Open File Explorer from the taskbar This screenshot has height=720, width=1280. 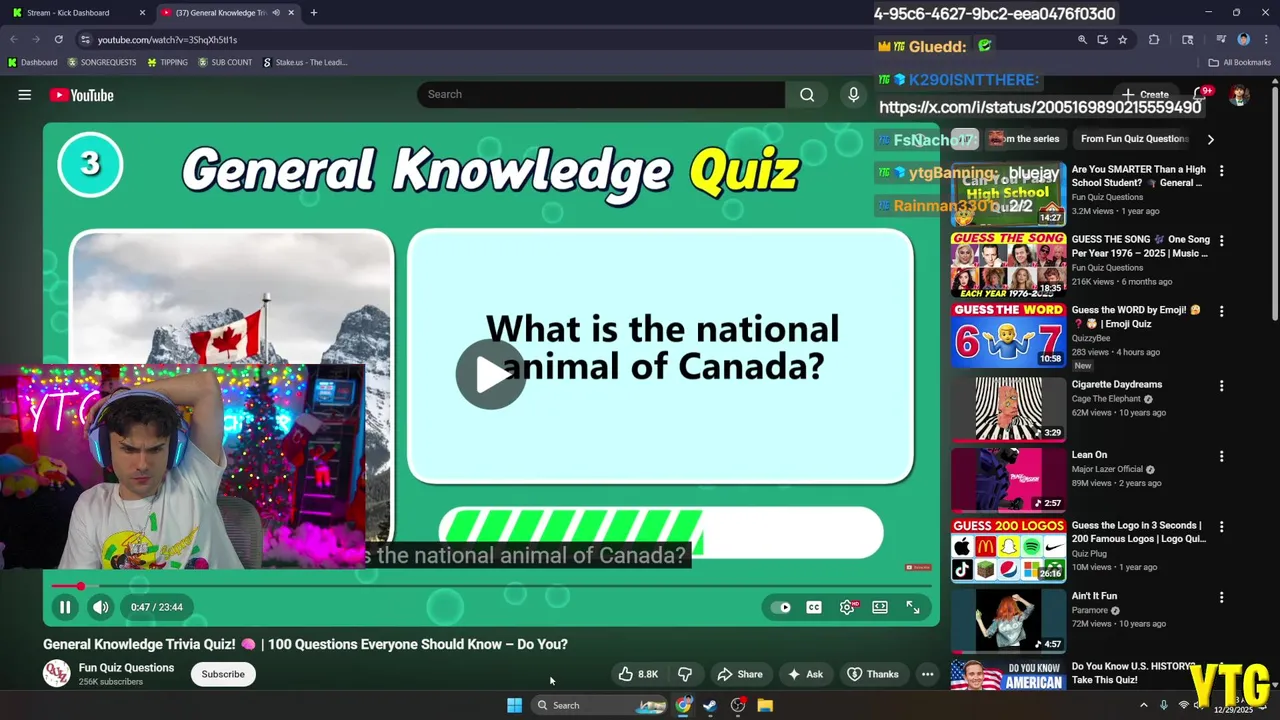click(765, 705)
